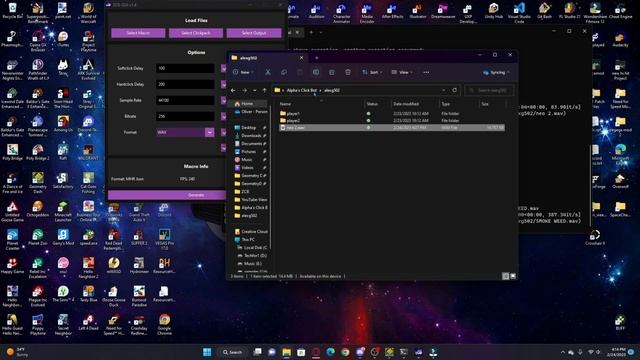Add a new Explorer tab
The width and height of the screenshot is (640, 360).
(x=317, y=58)
